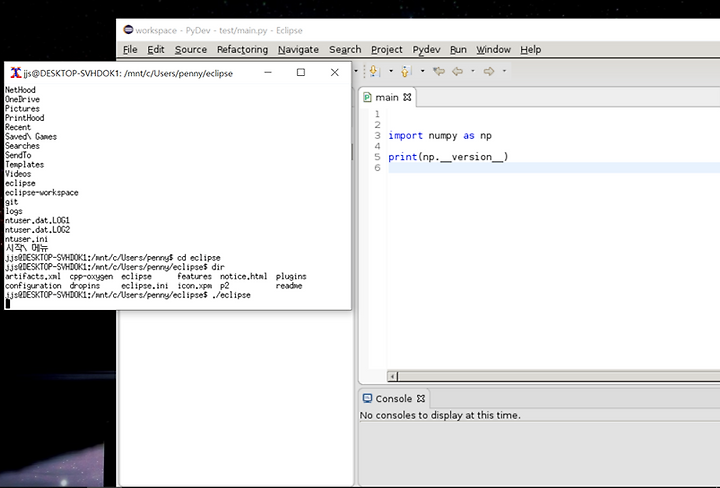720x488 pixels.
Task: Click line number 1 in editor gutter
Action: 377,114
